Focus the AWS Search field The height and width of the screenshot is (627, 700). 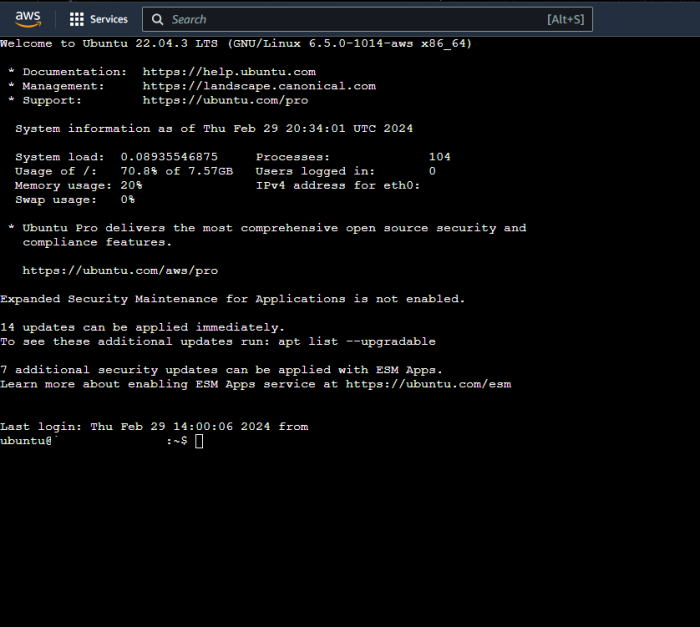coord(367,19)
